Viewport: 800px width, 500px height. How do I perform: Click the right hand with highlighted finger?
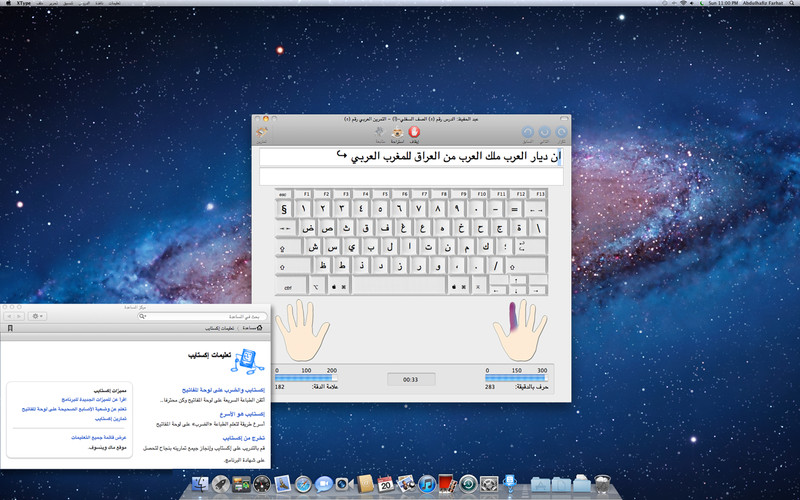(520, 331)
